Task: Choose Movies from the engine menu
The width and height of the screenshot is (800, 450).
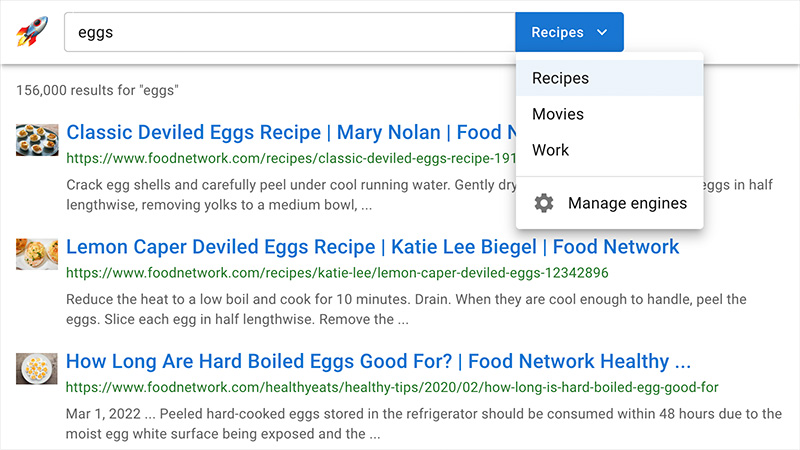Action: (x=610, y=114)
